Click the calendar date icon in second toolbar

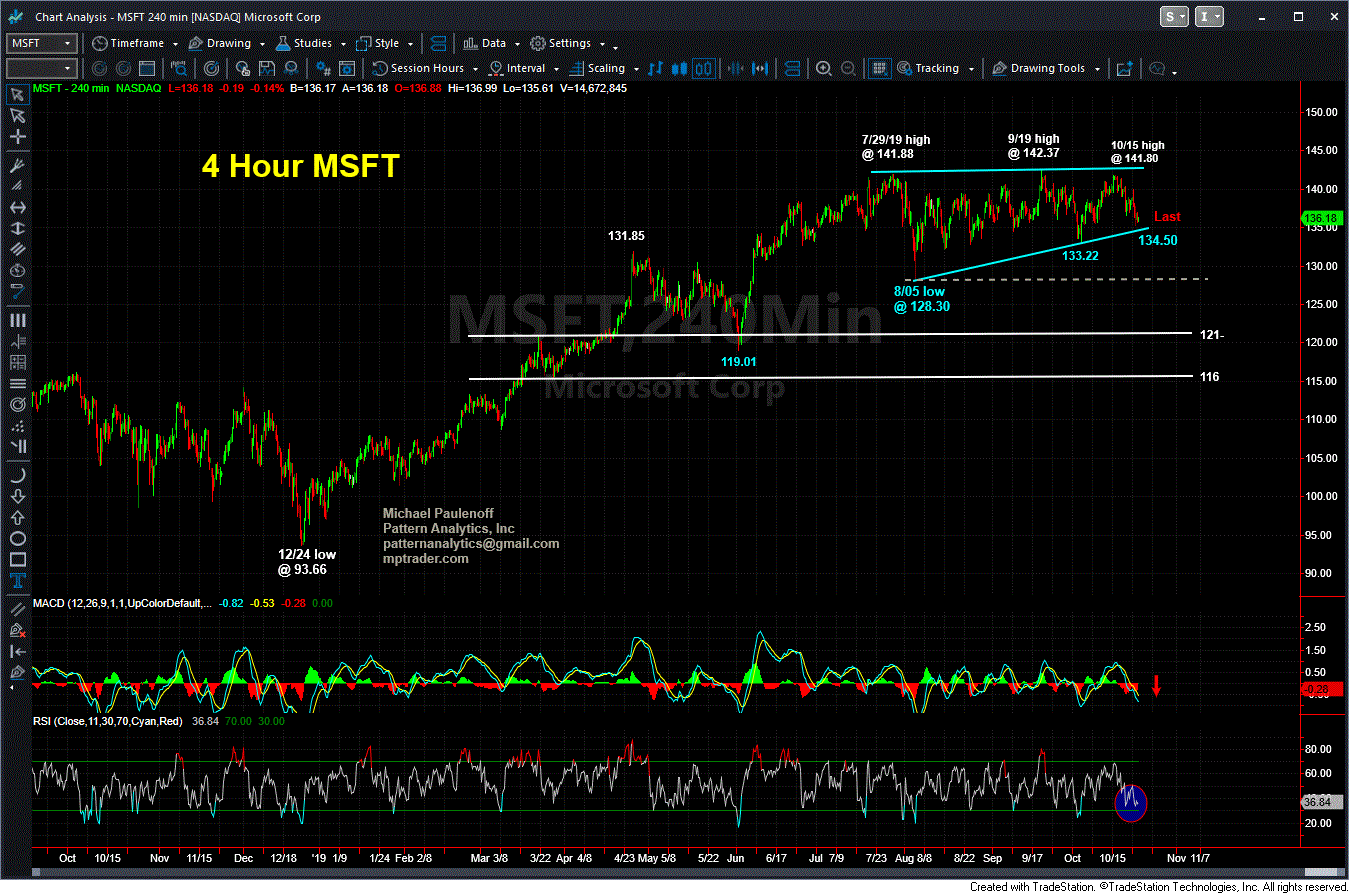tap(147, 69)
